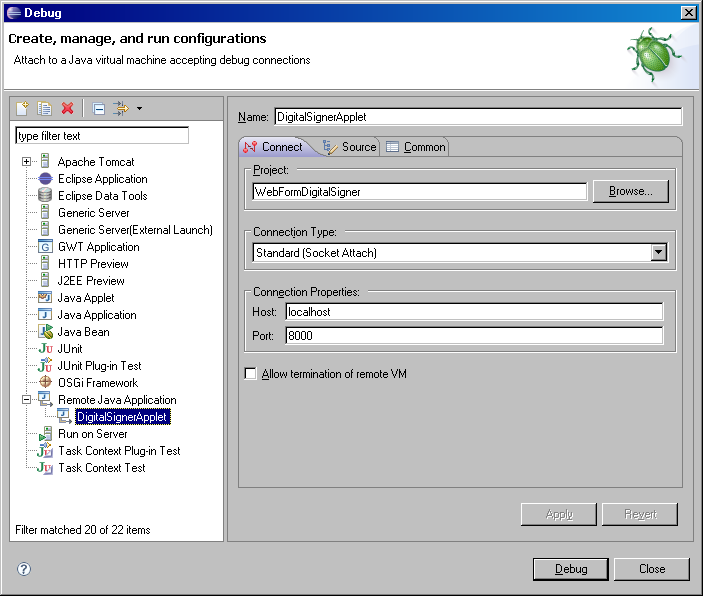Screen dimensions: 703x596
Task: Select DigitalSignerApplet in the tree
Action: [122, 417]
